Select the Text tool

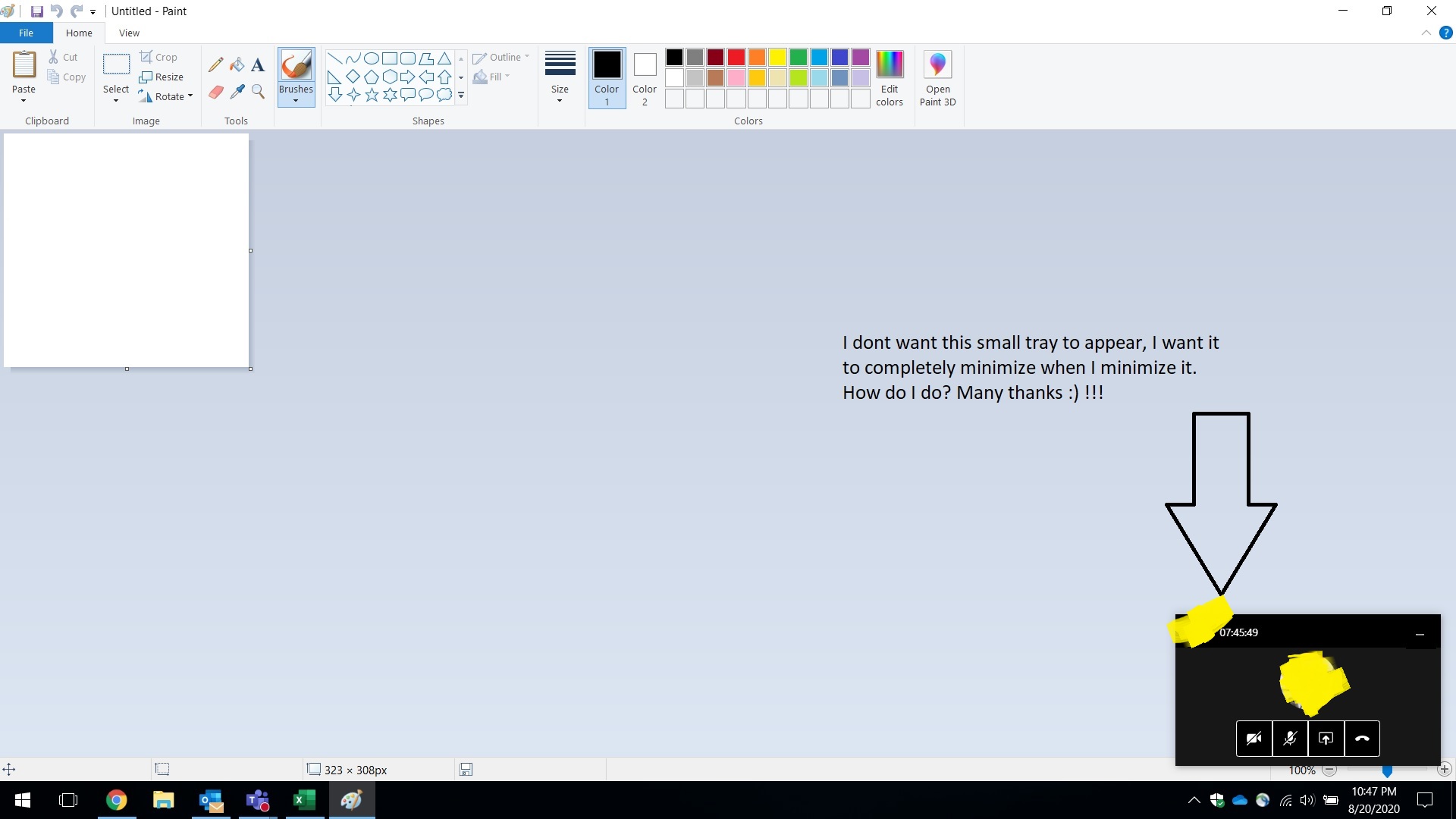pyautogui.click(x=258, y=64)
